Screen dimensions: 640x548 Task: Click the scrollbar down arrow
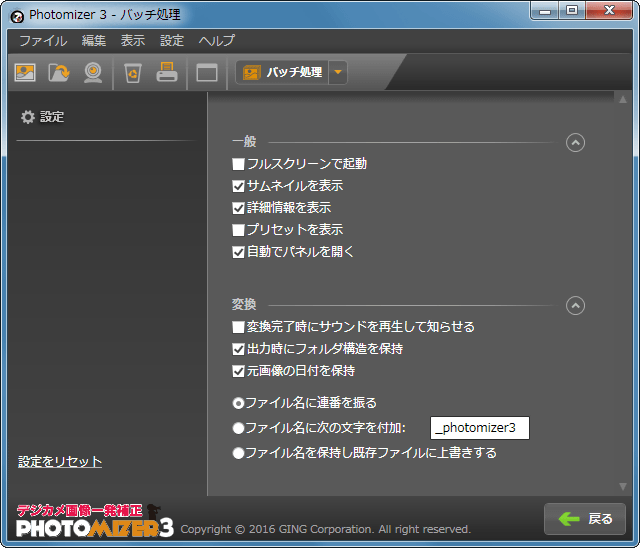coord(623,486)
